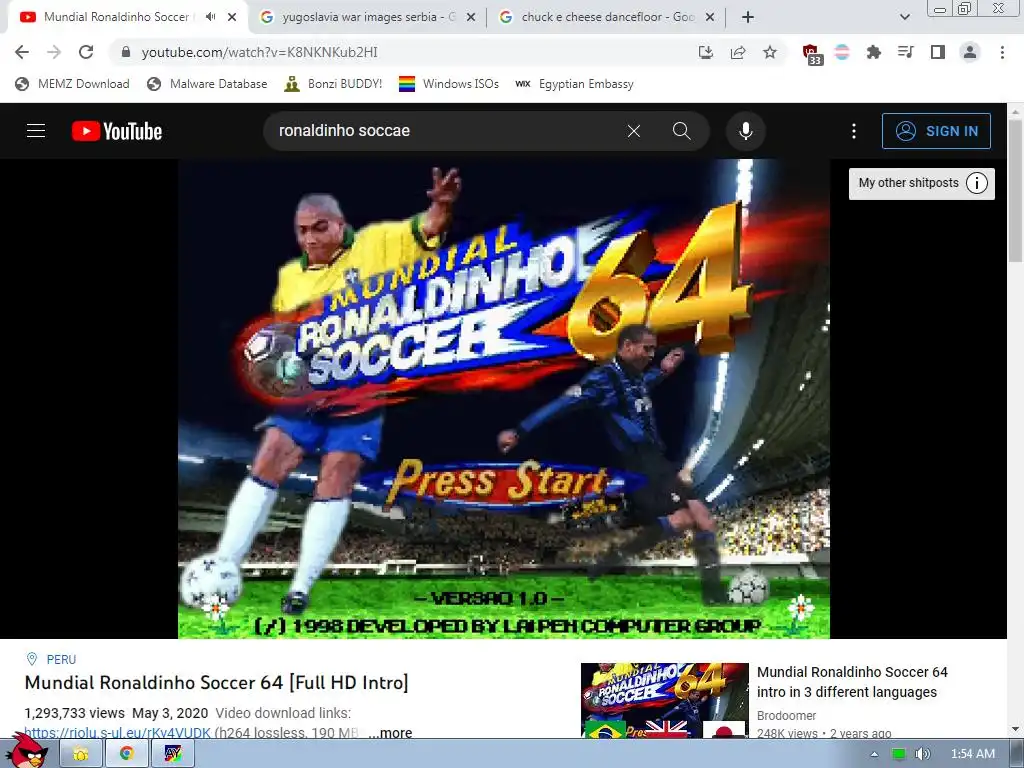This screenshot has height=768, width=1024.
Task: Show hidden system tray icons
Action: [x=873, y=754]
